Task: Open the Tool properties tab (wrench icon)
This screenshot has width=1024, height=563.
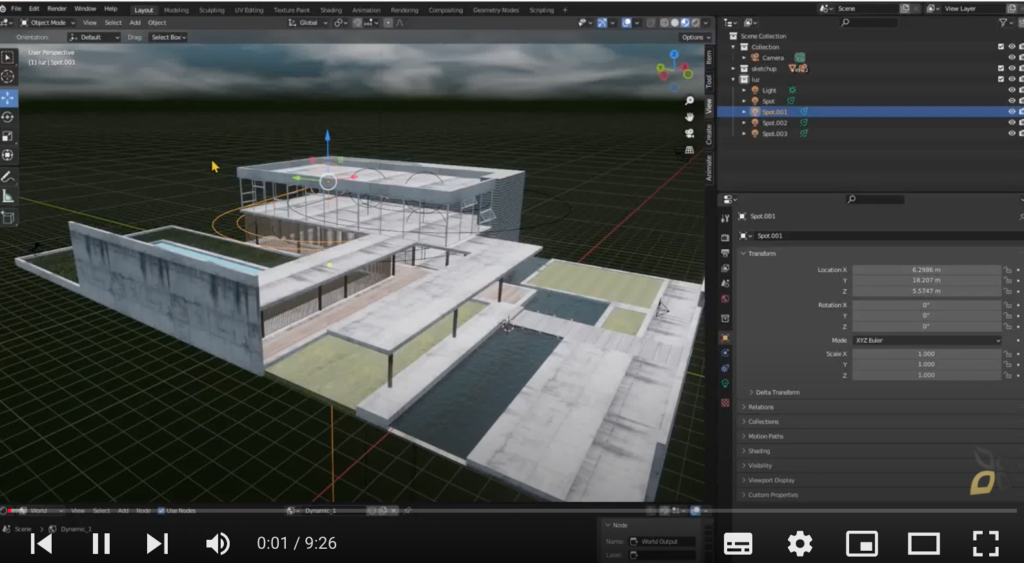Action: pyautogui.click(x=725, y=218)
